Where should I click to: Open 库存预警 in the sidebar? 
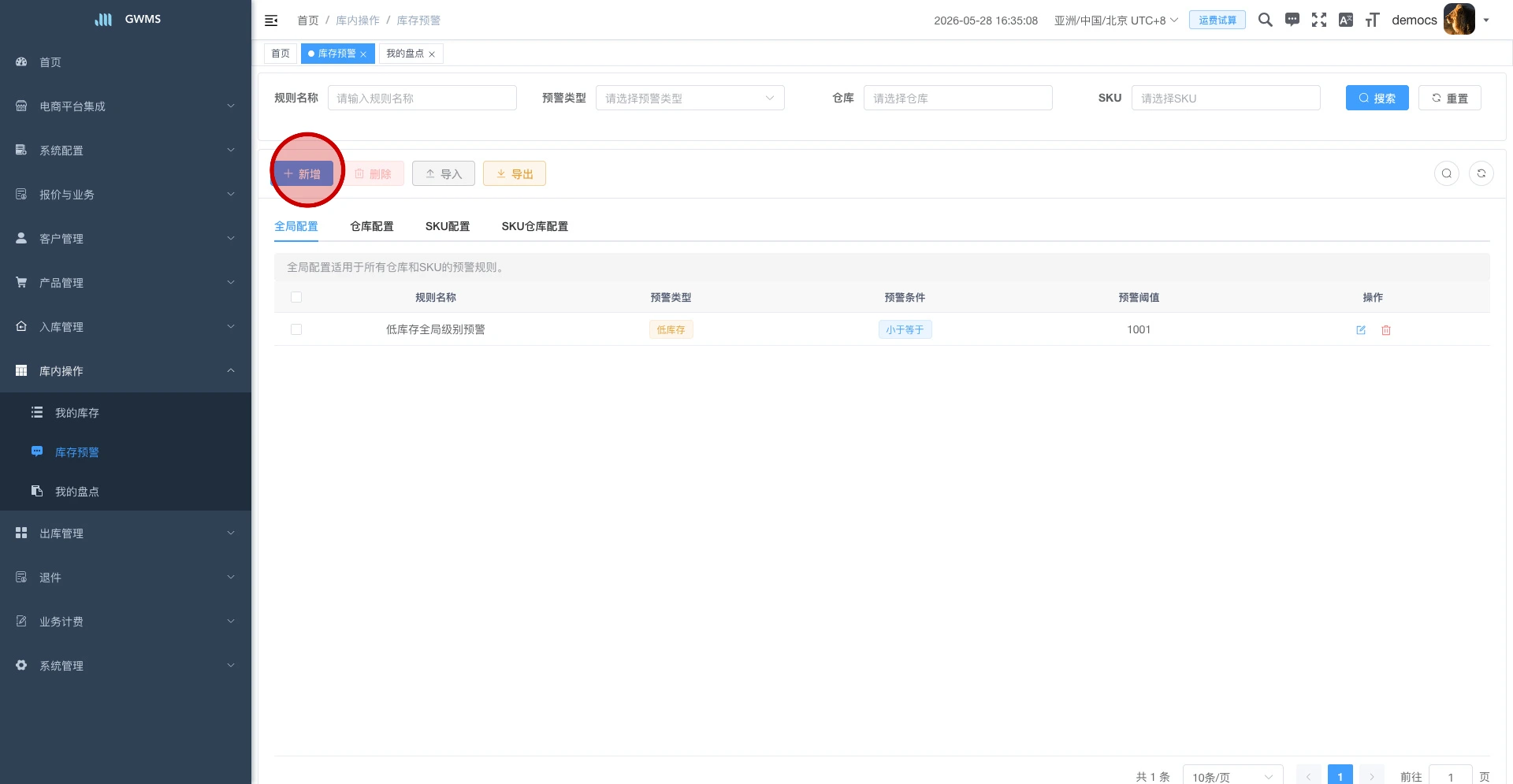(126, 451)
